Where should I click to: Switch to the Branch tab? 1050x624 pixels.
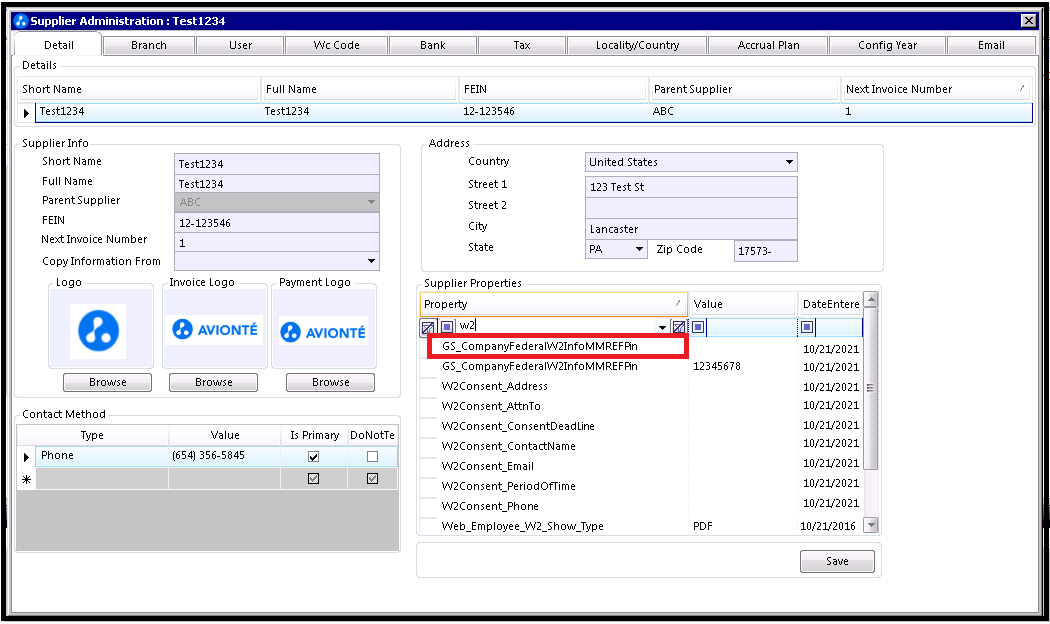coord(149,45)
